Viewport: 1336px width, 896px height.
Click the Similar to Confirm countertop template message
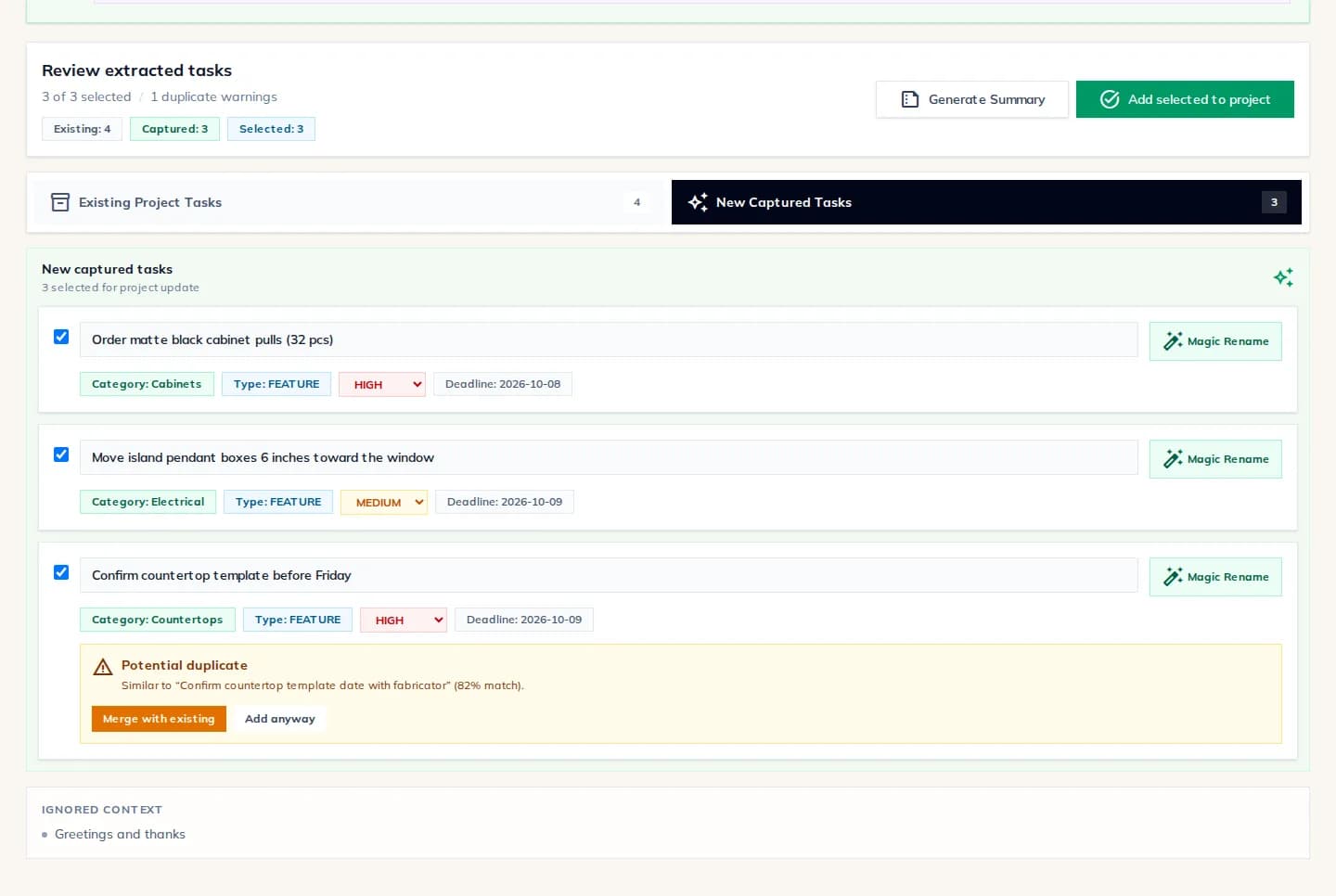tap(323, 685)
